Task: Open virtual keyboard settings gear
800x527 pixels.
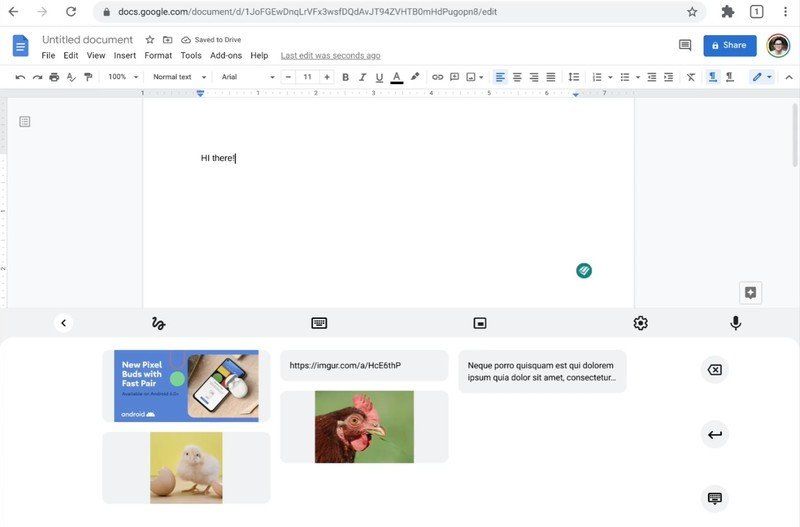Action: coord(640,323)
